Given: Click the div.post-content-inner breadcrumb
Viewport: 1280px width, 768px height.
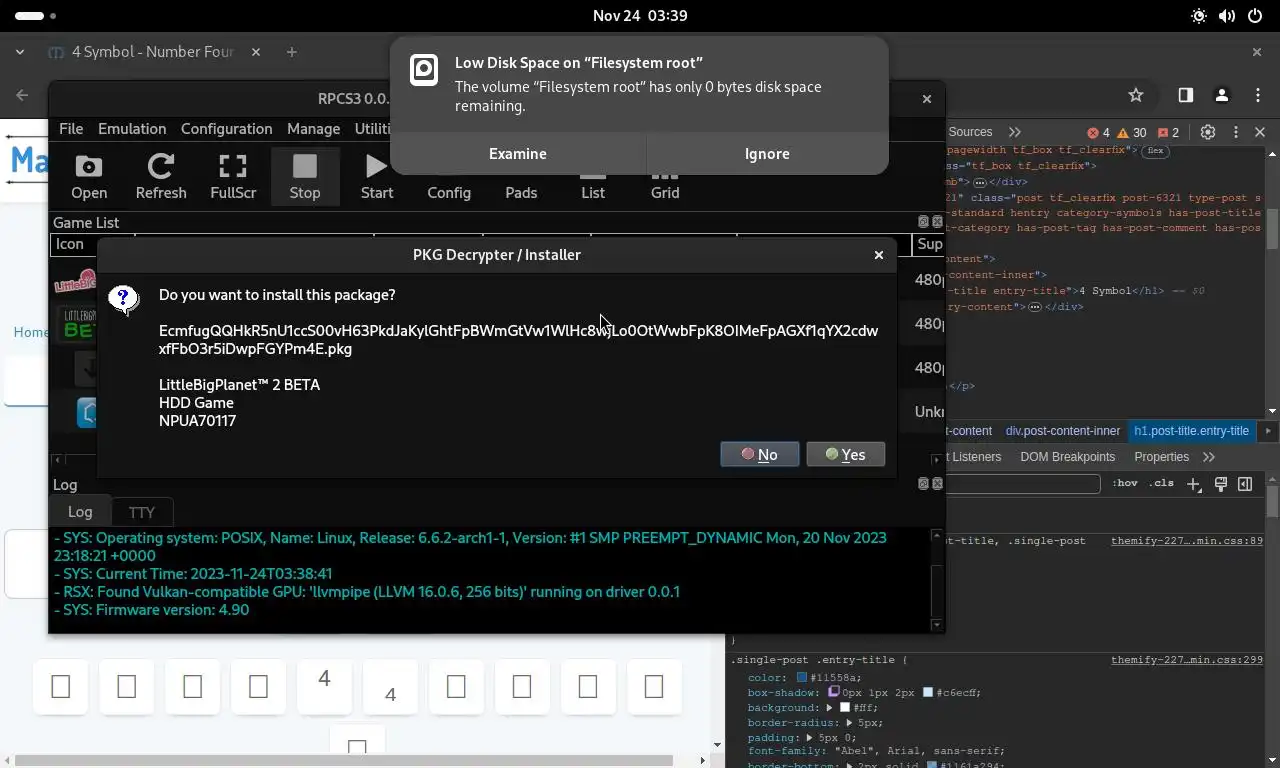Looking at the screenshot, I should click(1062, 431).
